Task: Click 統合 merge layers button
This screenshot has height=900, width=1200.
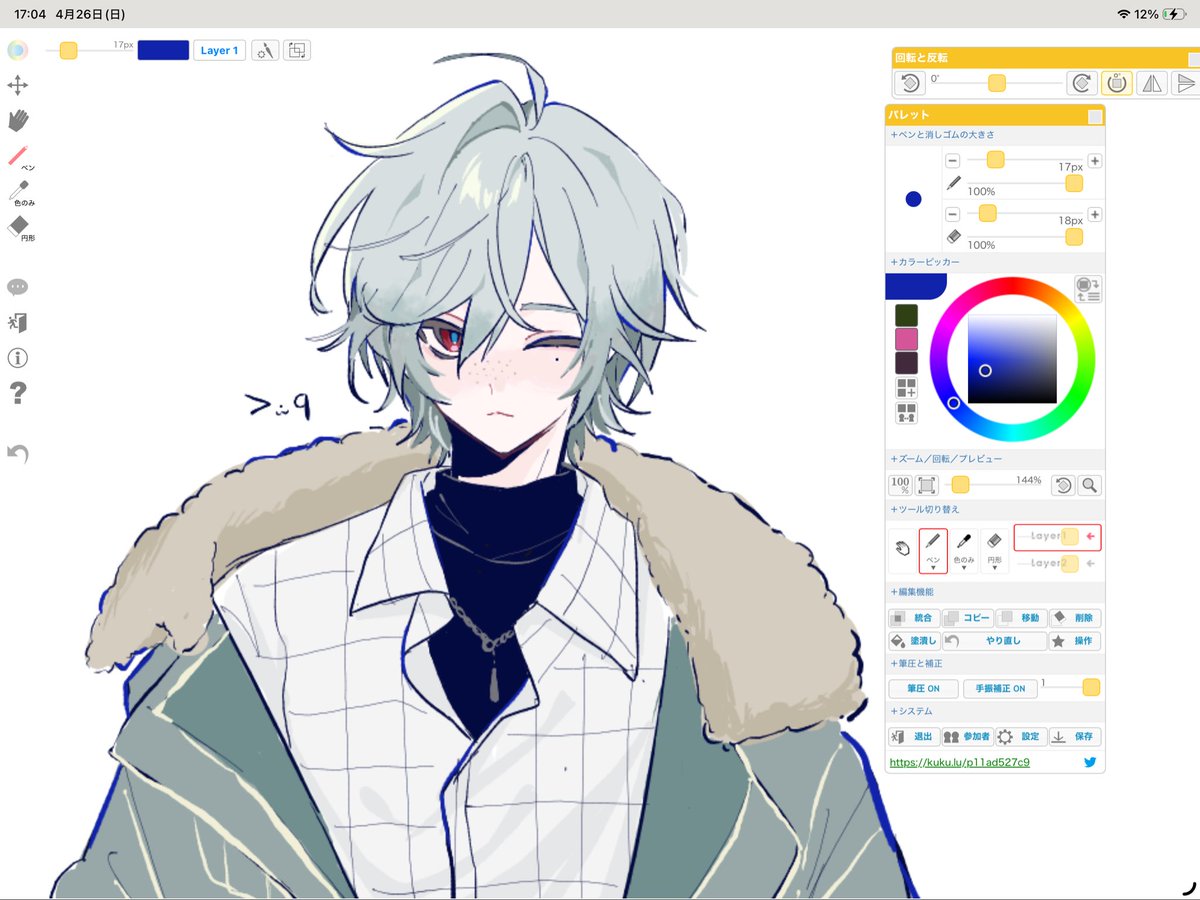Action: [x=914, y=618]
